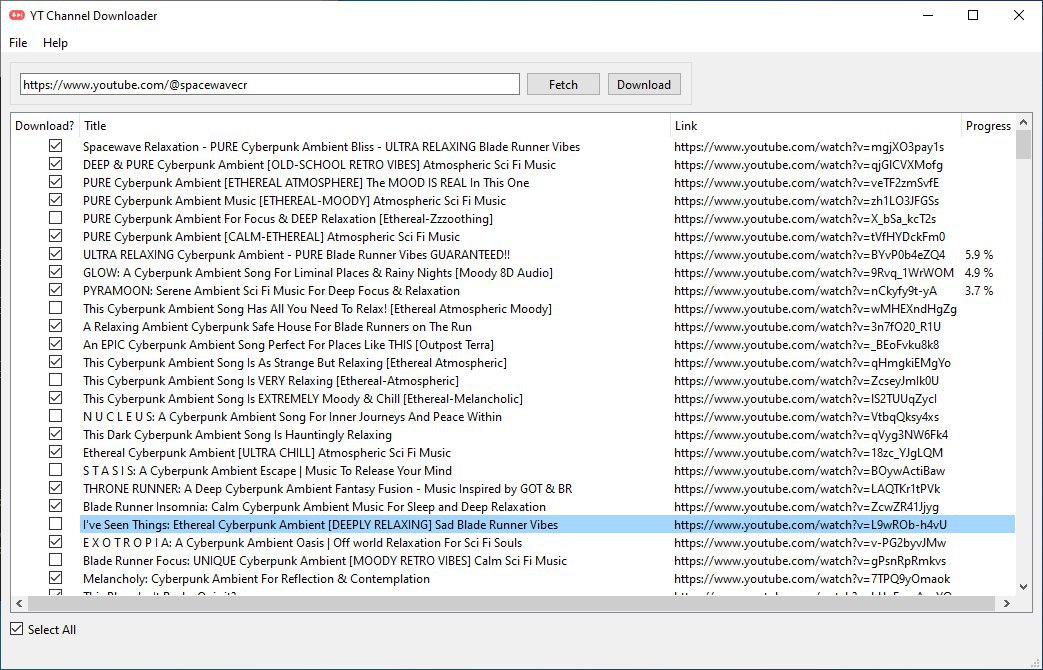1043x670 pixels.
Task: Click link ending in L9wROb-h4vU
Action: 810,525
